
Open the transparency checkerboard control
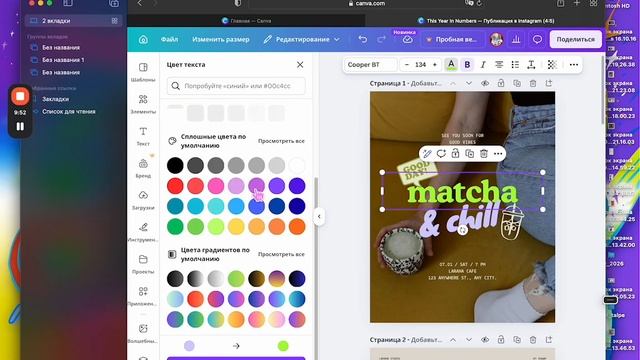click(x=552, y=64)
